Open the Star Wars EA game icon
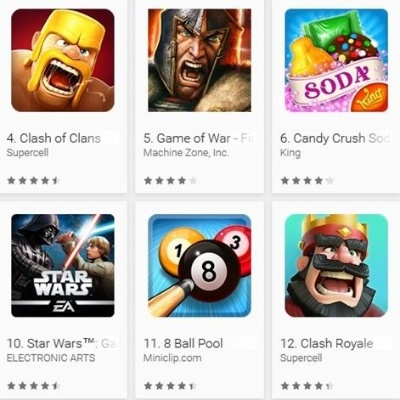This screenshot has height=400, width=400. click(63, 265)
